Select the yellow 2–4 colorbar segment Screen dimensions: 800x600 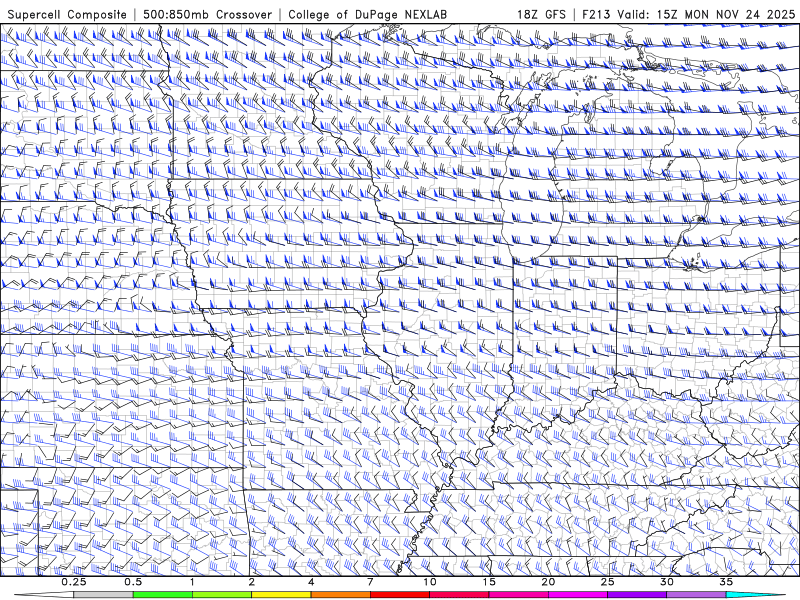281,595
